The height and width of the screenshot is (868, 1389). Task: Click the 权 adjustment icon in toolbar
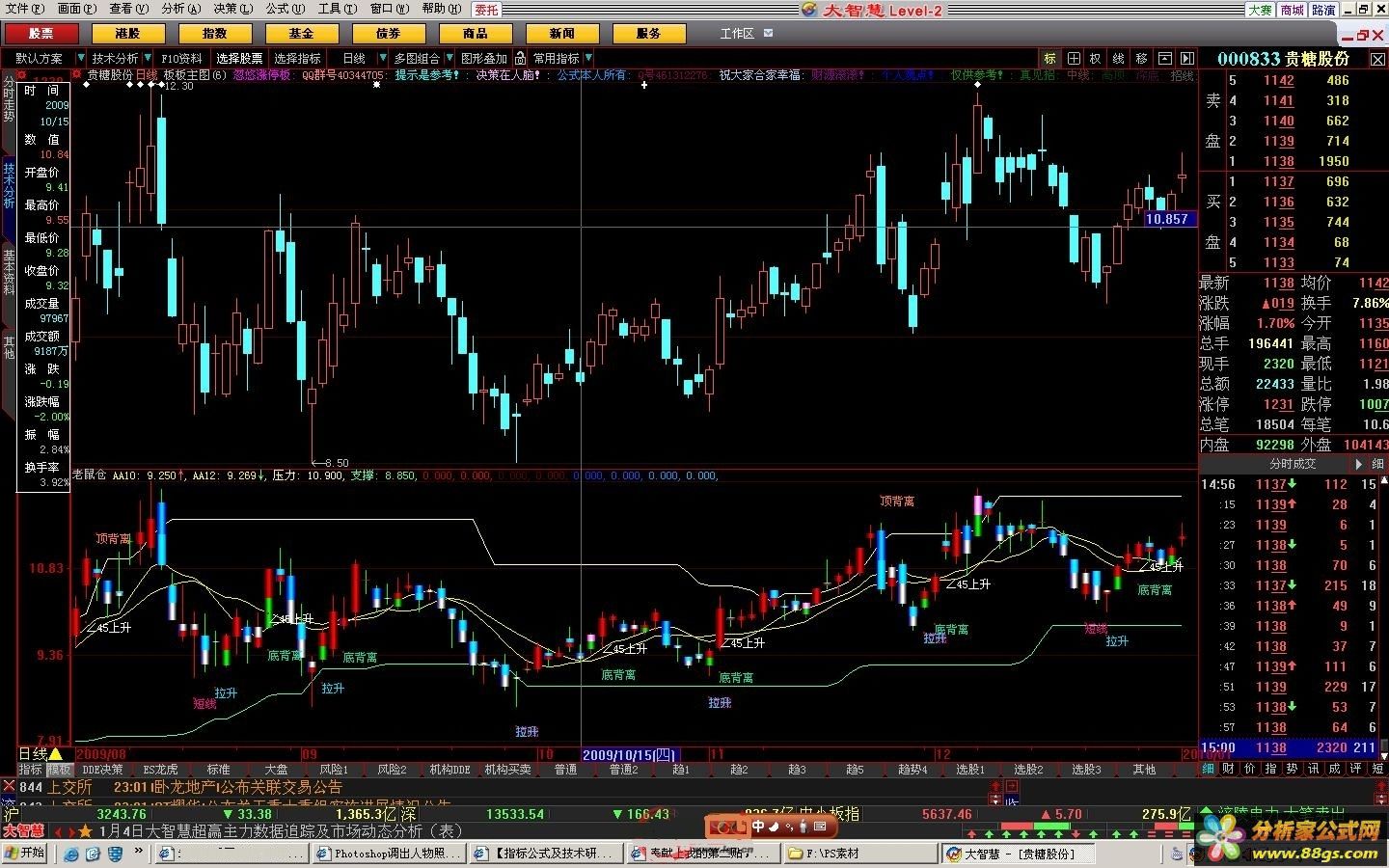[1096, 58]
